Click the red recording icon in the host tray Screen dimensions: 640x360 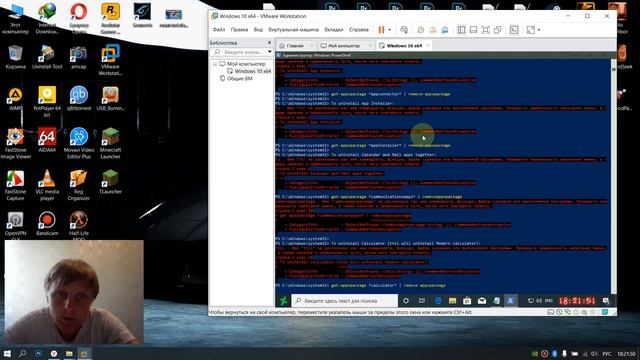(544, 354)
